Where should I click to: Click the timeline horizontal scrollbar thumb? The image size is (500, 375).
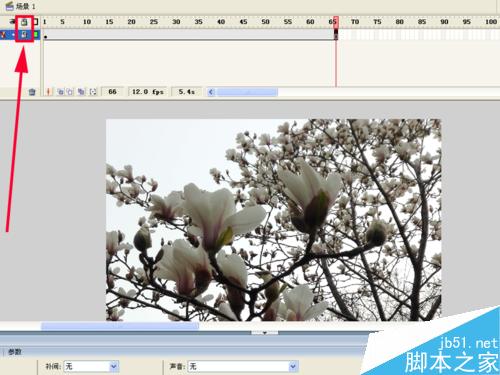click(x=247, y=92)
